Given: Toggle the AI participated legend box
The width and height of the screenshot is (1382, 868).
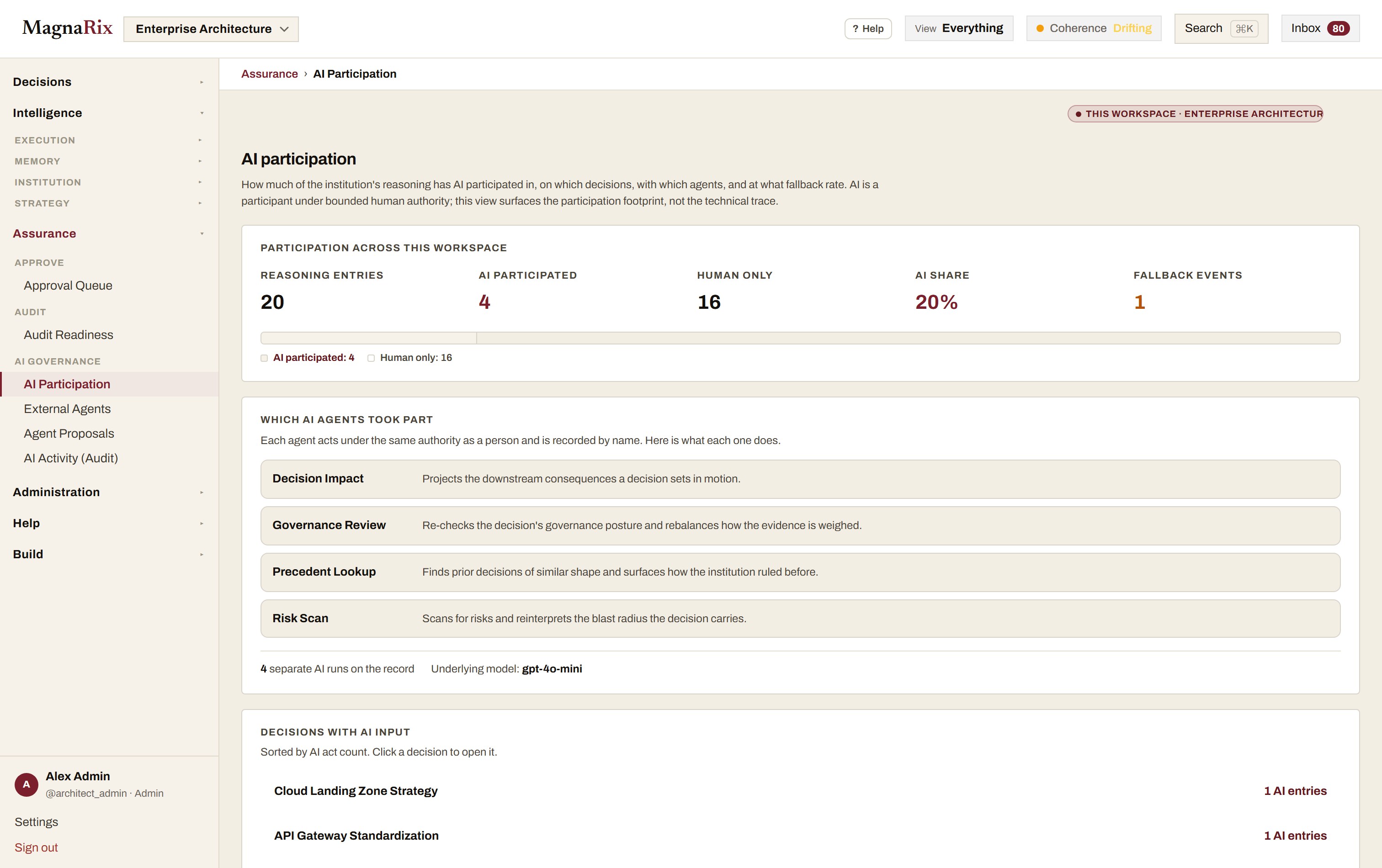Looking at the screenshot, I should click(264, 358).
